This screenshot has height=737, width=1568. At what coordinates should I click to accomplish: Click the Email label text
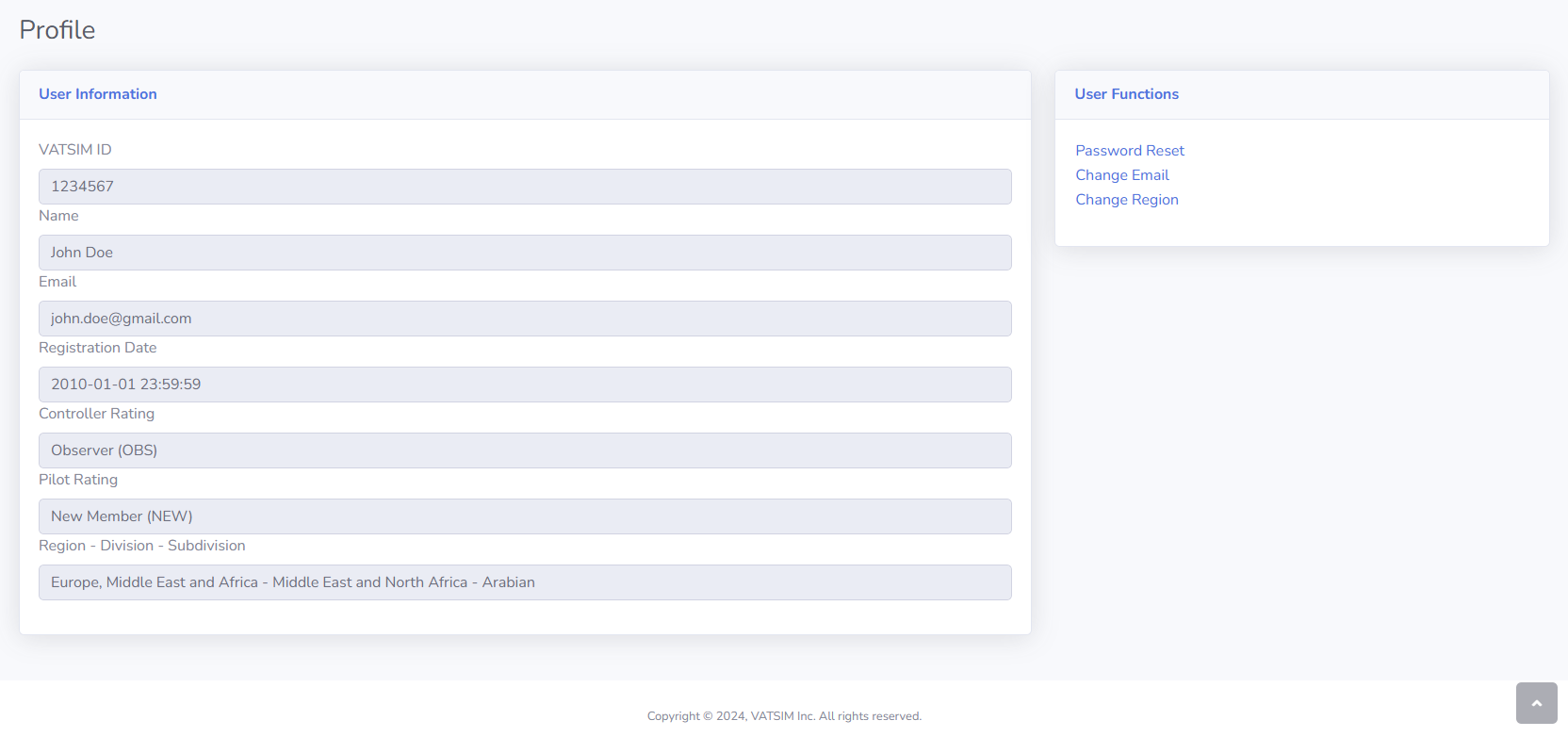57,282
